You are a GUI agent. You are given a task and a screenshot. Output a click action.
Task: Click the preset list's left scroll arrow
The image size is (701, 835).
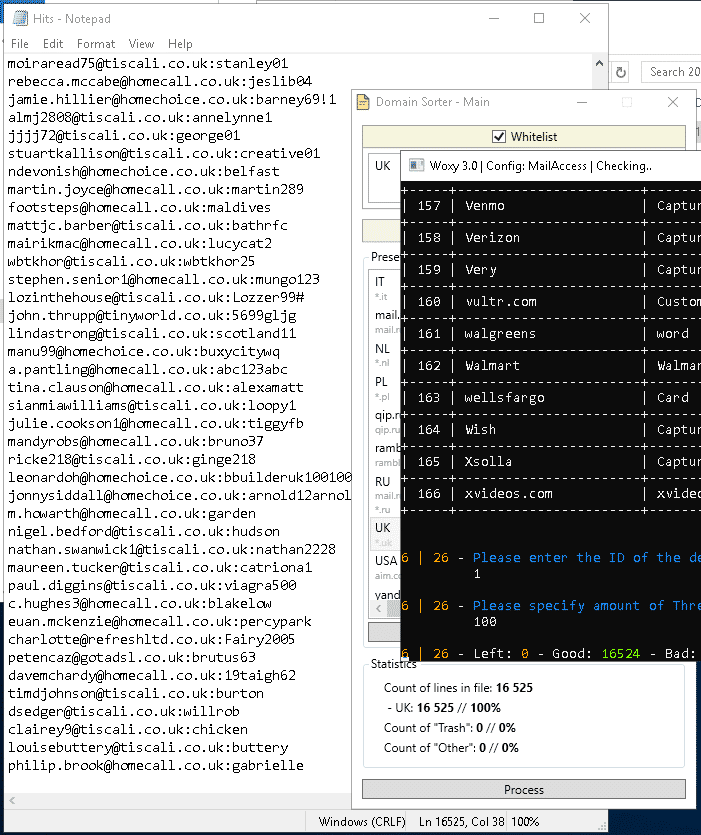[378, 608]
